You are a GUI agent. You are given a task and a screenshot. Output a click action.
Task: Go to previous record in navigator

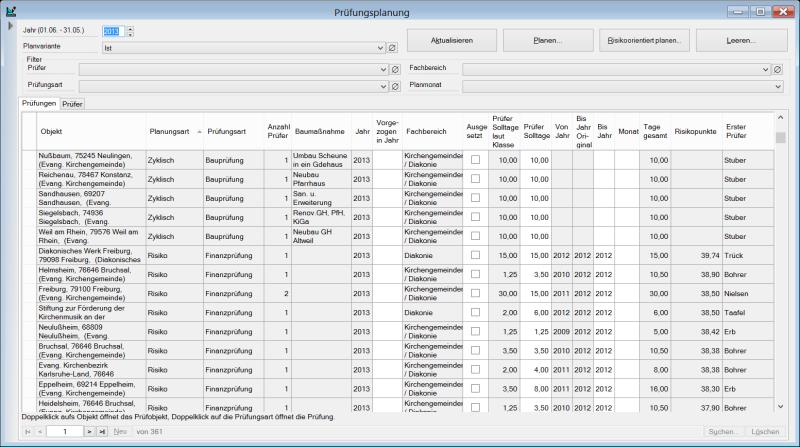pyautogui.click(x=40, y=432)
